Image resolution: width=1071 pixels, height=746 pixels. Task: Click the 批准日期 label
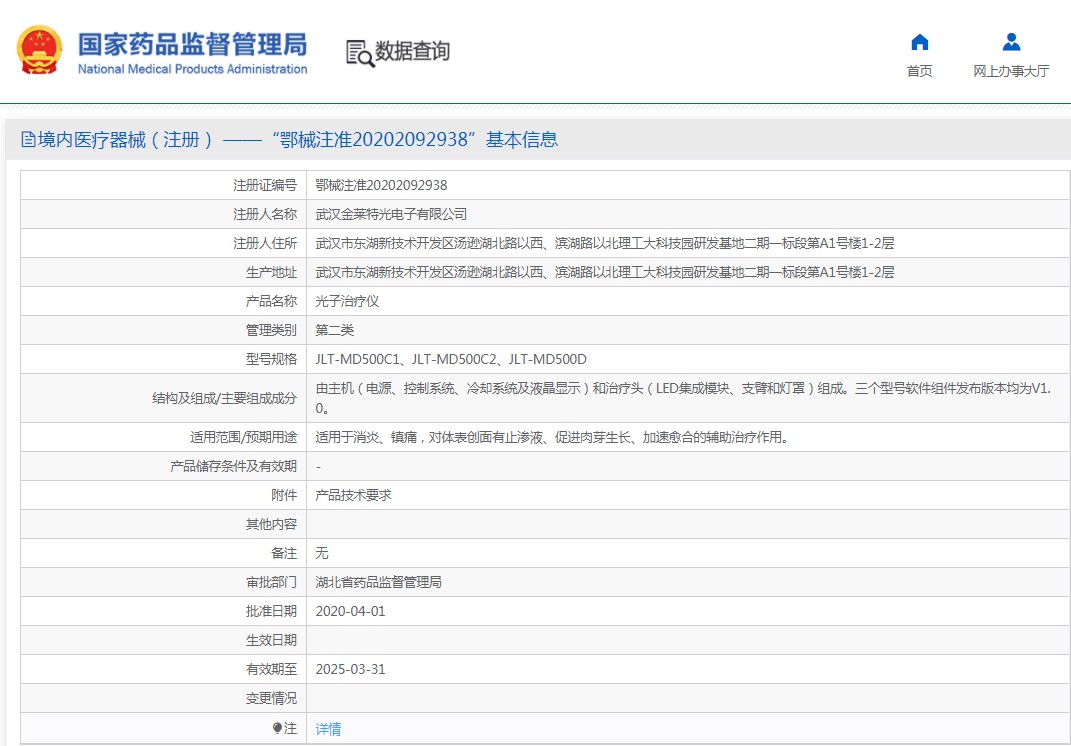pyautogui.click(x=271, y=611)
